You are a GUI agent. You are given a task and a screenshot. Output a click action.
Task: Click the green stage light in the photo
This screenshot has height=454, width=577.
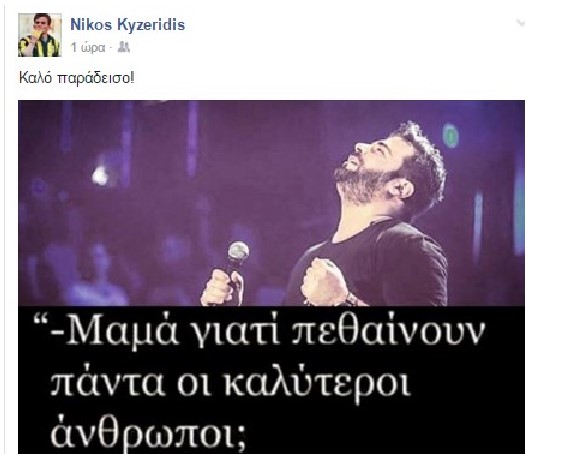450,135
